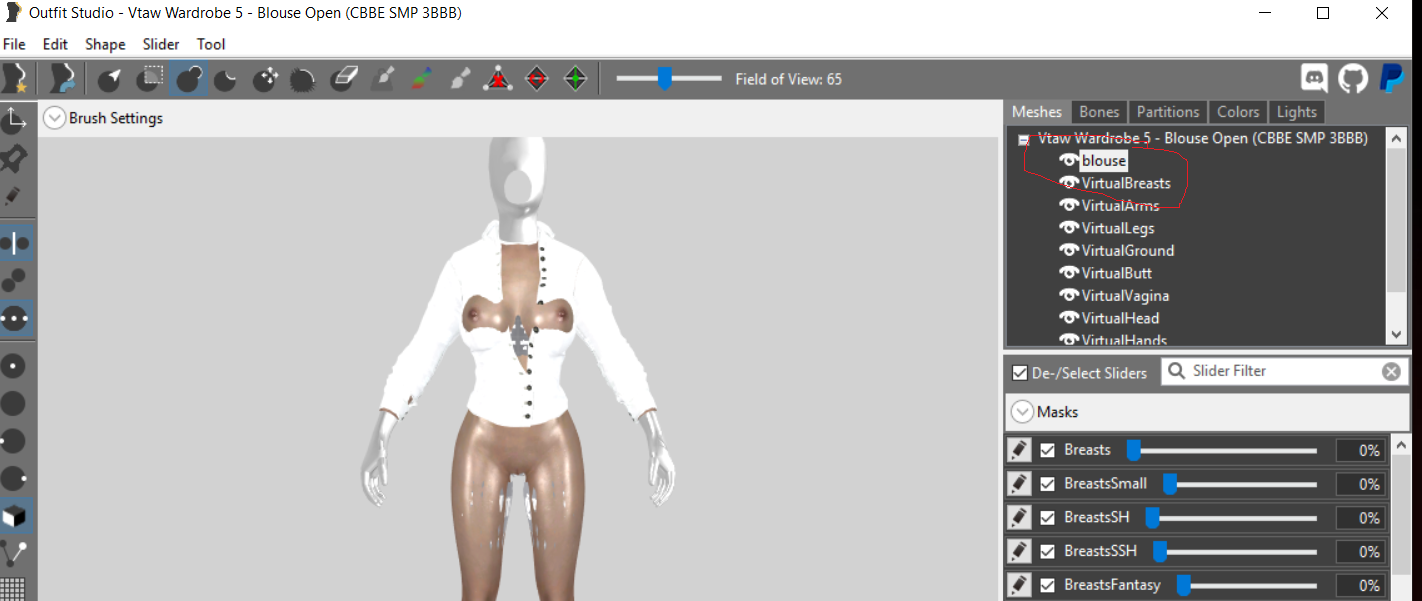This screenshot has width=1422, height=601.
Task: Select the Flip Edge tool
Action: pyautogui.click(x=537, y=78)
